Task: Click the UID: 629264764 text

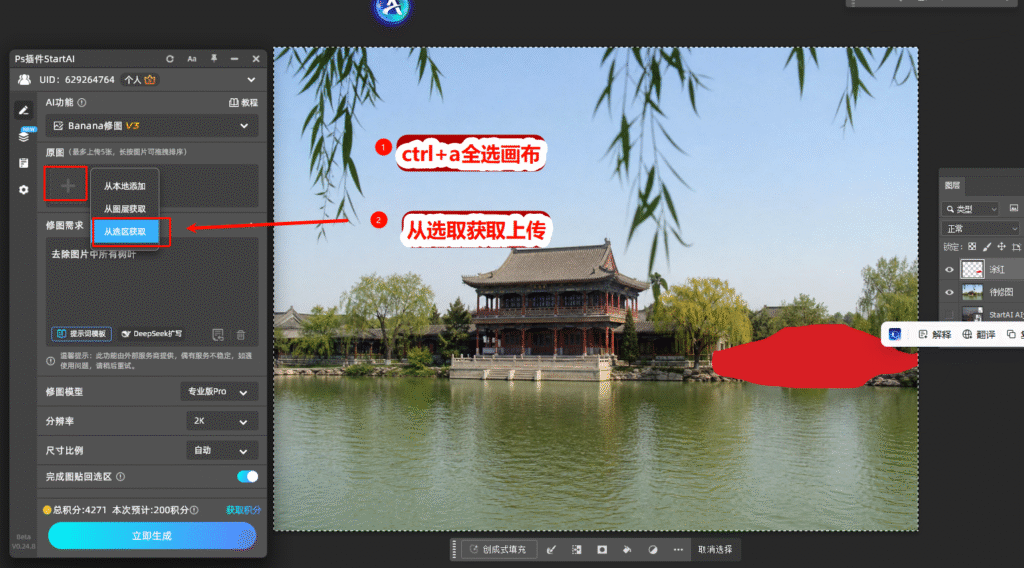Action: click(76, 80)
